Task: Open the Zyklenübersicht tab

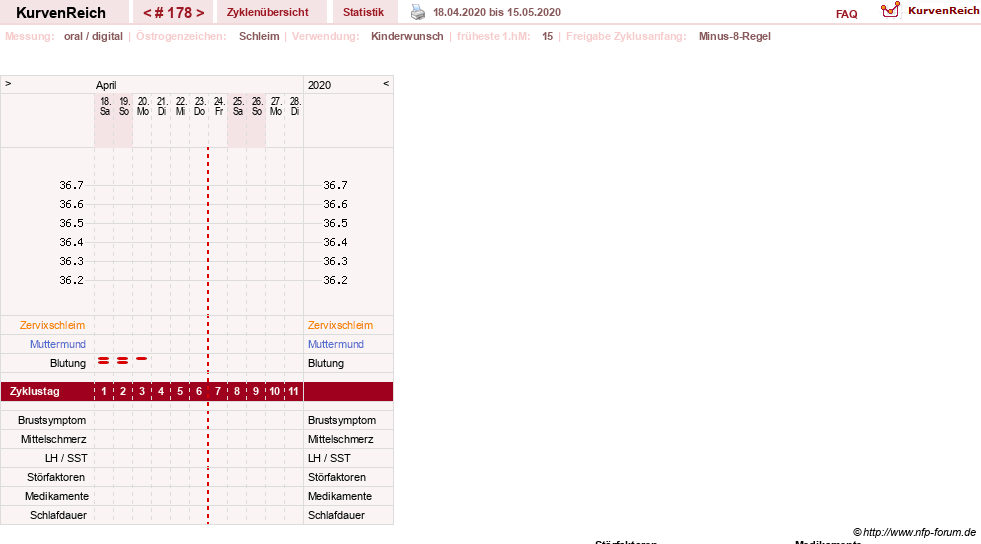Action: (268, 12)
